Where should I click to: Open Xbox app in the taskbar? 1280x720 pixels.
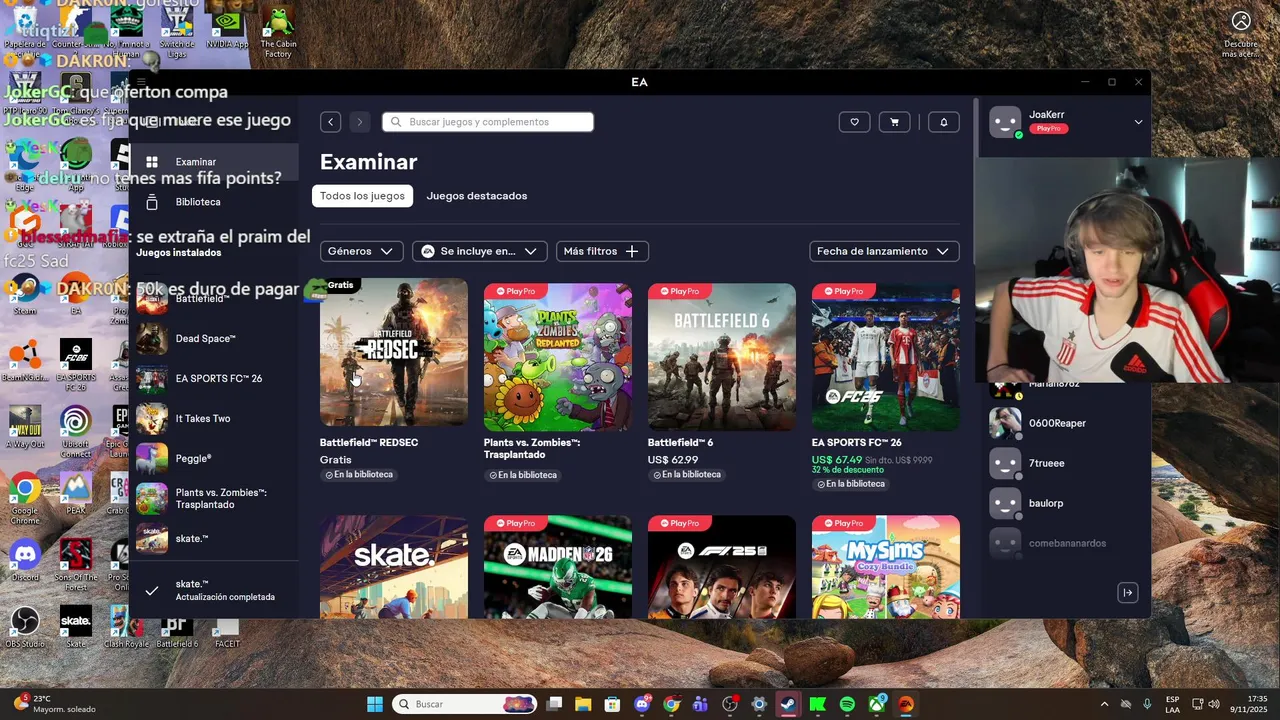[x=876, y=704]
